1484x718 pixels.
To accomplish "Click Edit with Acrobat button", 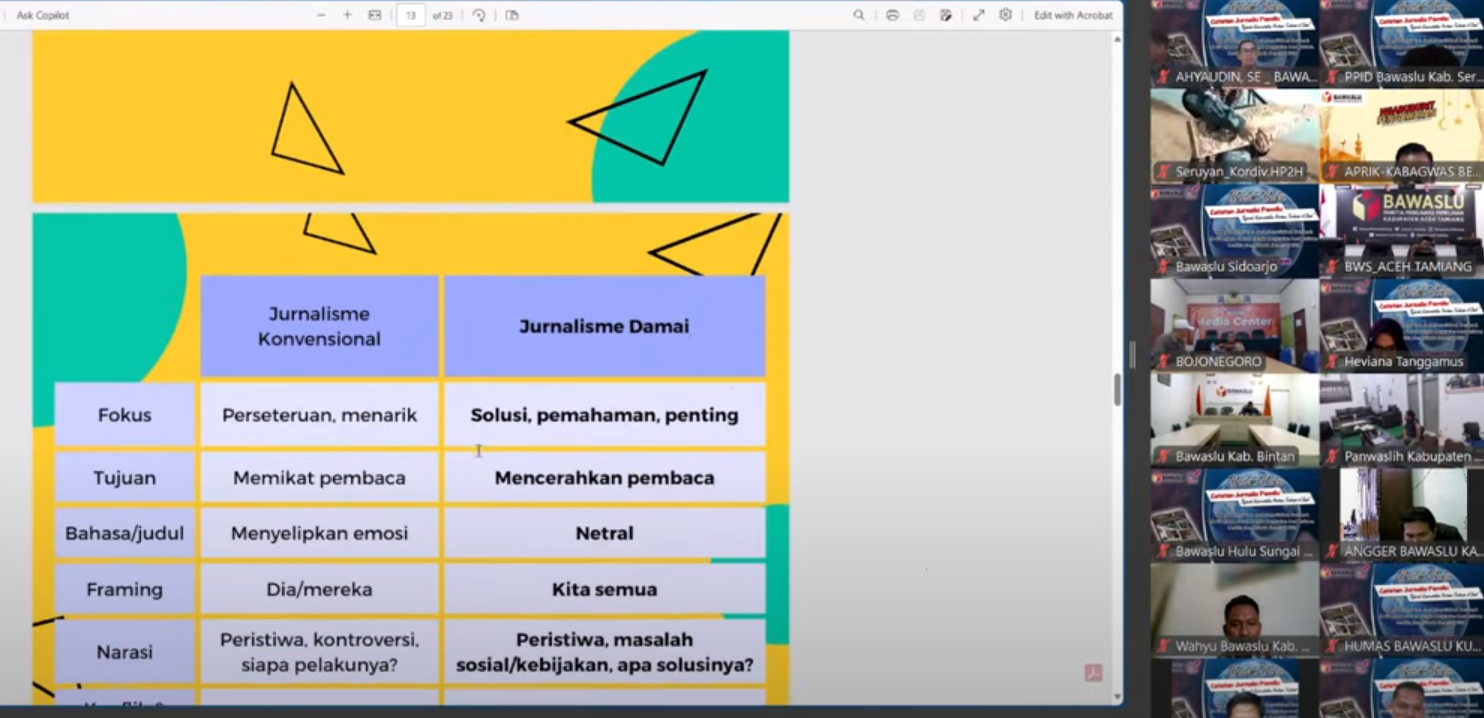I will 1073,15.
